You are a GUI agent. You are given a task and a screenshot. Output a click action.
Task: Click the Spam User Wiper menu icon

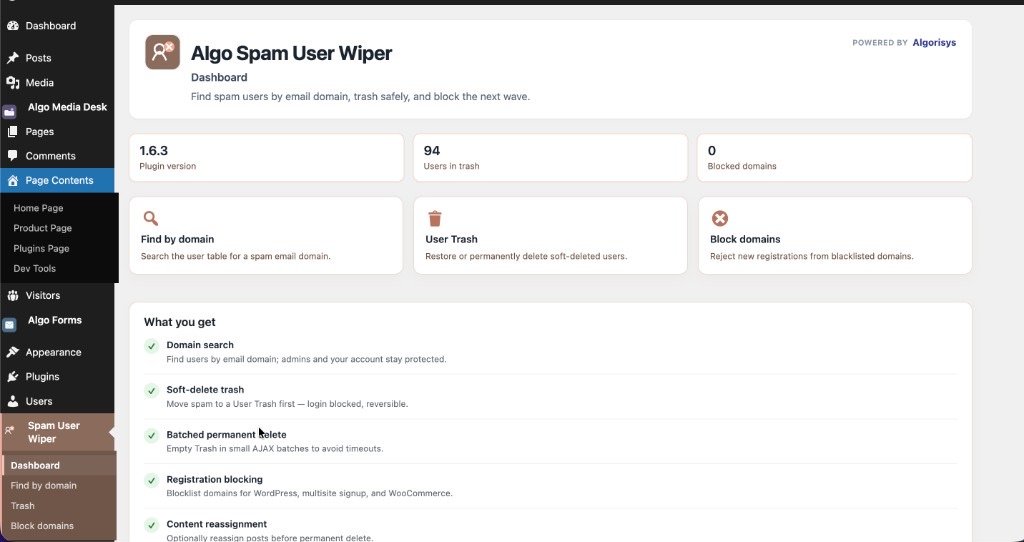click(x=9, y=430)
